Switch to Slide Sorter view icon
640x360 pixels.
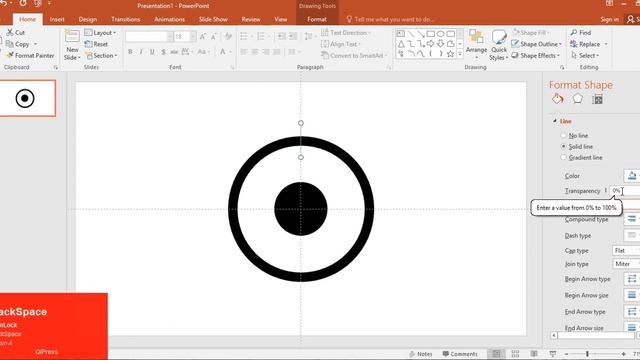coord(515,354)
